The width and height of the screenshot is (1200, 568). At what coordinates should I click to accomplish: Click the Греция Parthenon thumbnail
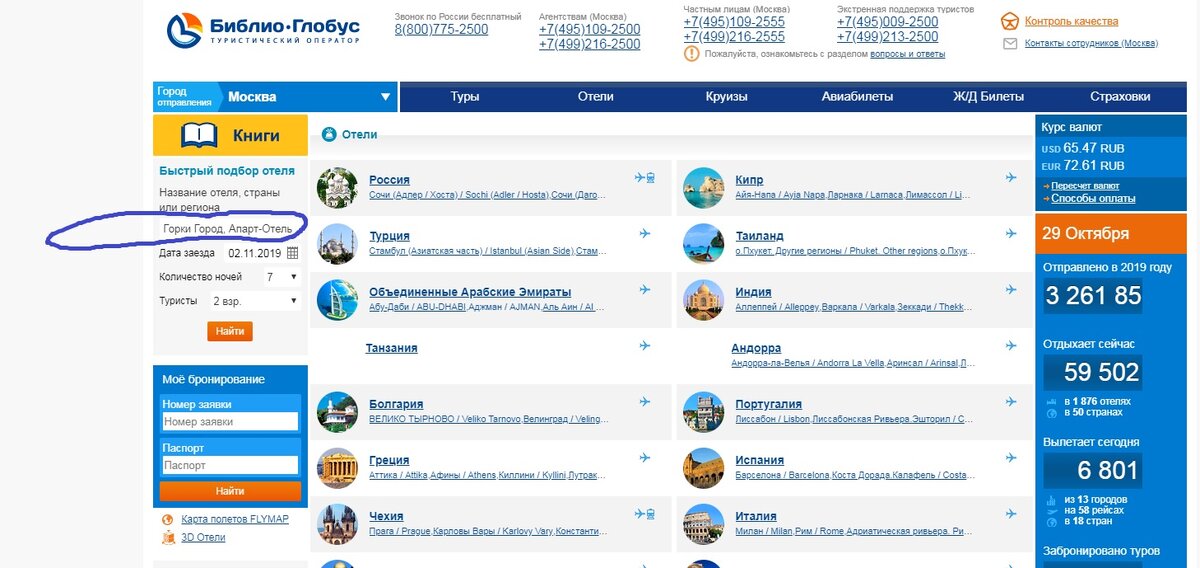pos(337,467)
